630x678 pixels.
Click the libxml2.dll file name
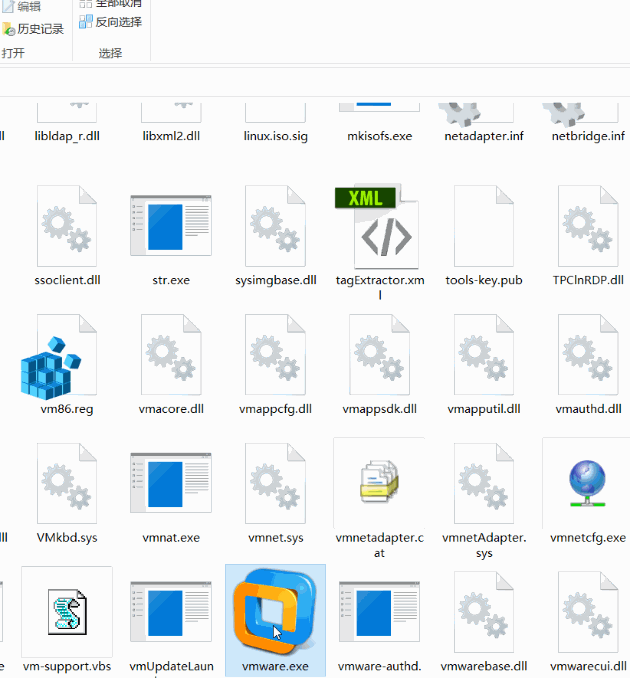[171, 136]
